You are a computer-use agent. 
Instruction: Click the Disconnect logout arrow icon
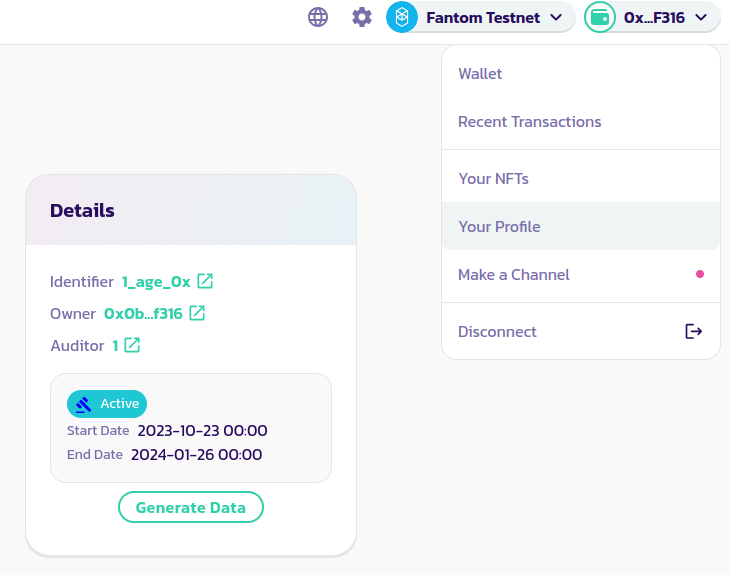tap(693, 331)
